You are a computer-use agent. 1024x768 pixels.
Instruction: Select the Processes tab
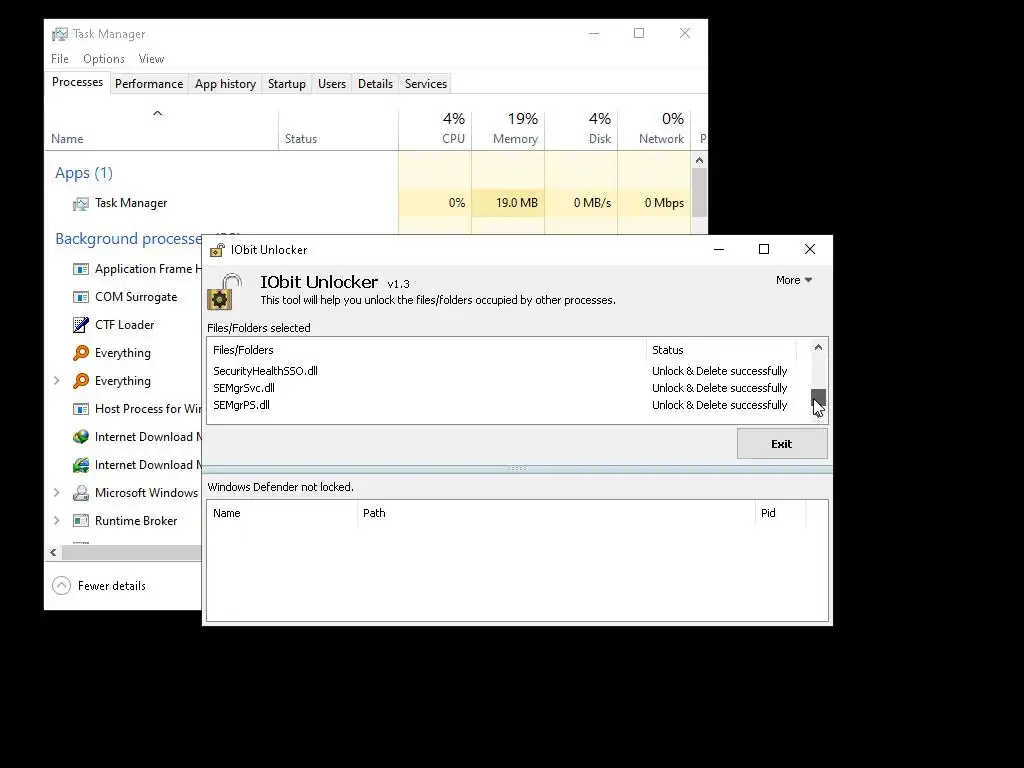tap(77, 82)
